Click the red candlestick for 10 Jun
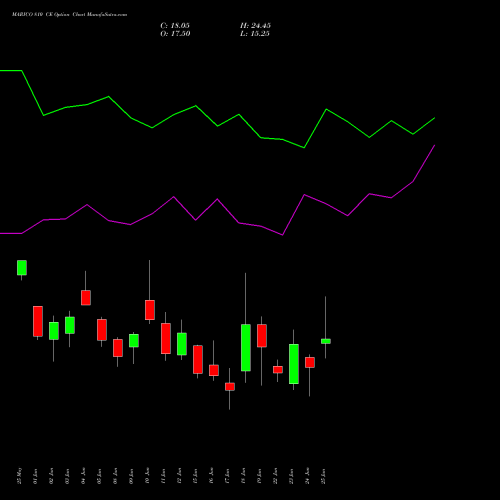The image size is (500, 500). coord(150,310)
